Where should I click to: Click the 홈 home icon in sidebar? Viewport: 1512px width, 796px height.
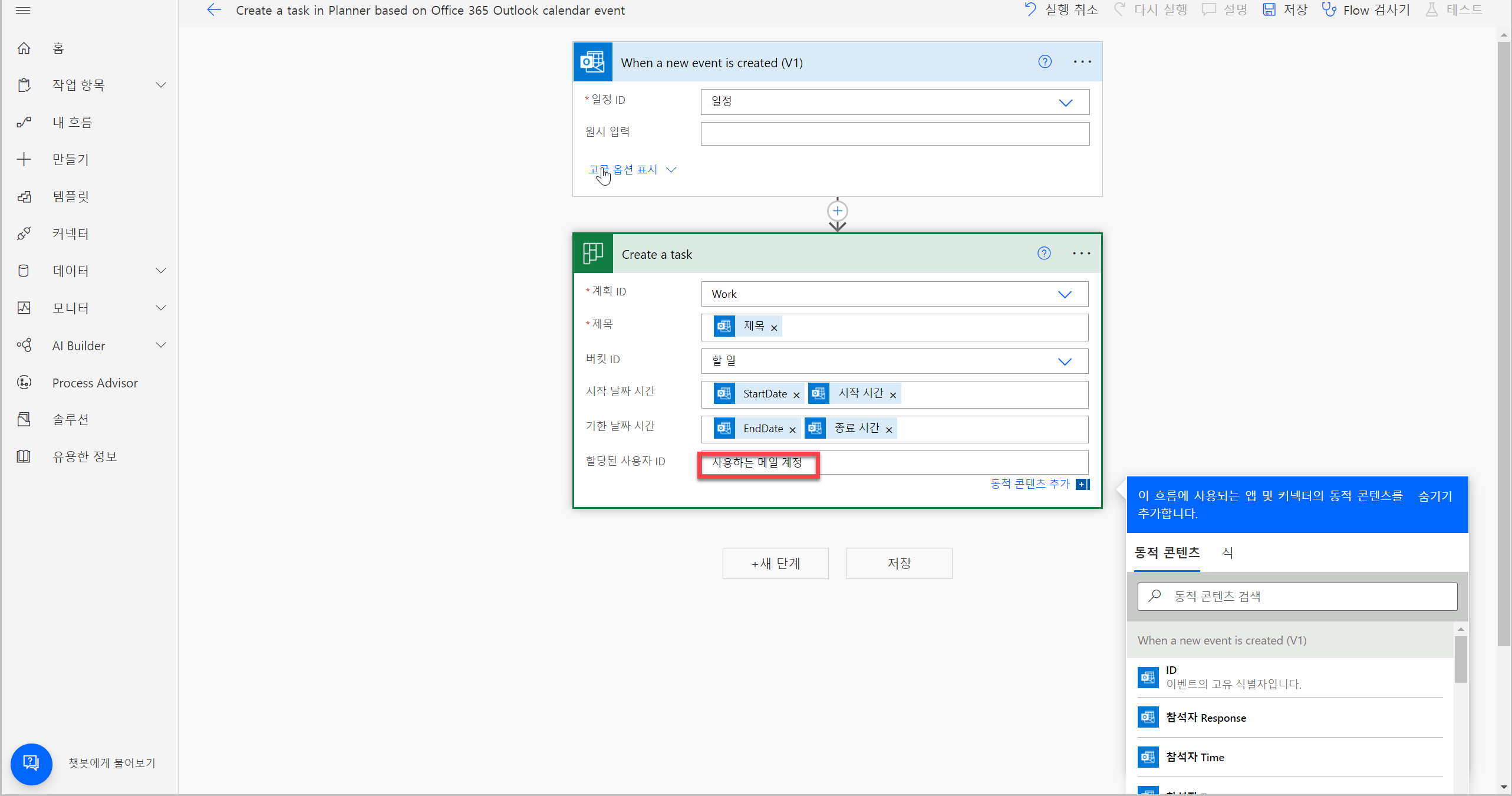pyautogui.click(x=24, y=48)
